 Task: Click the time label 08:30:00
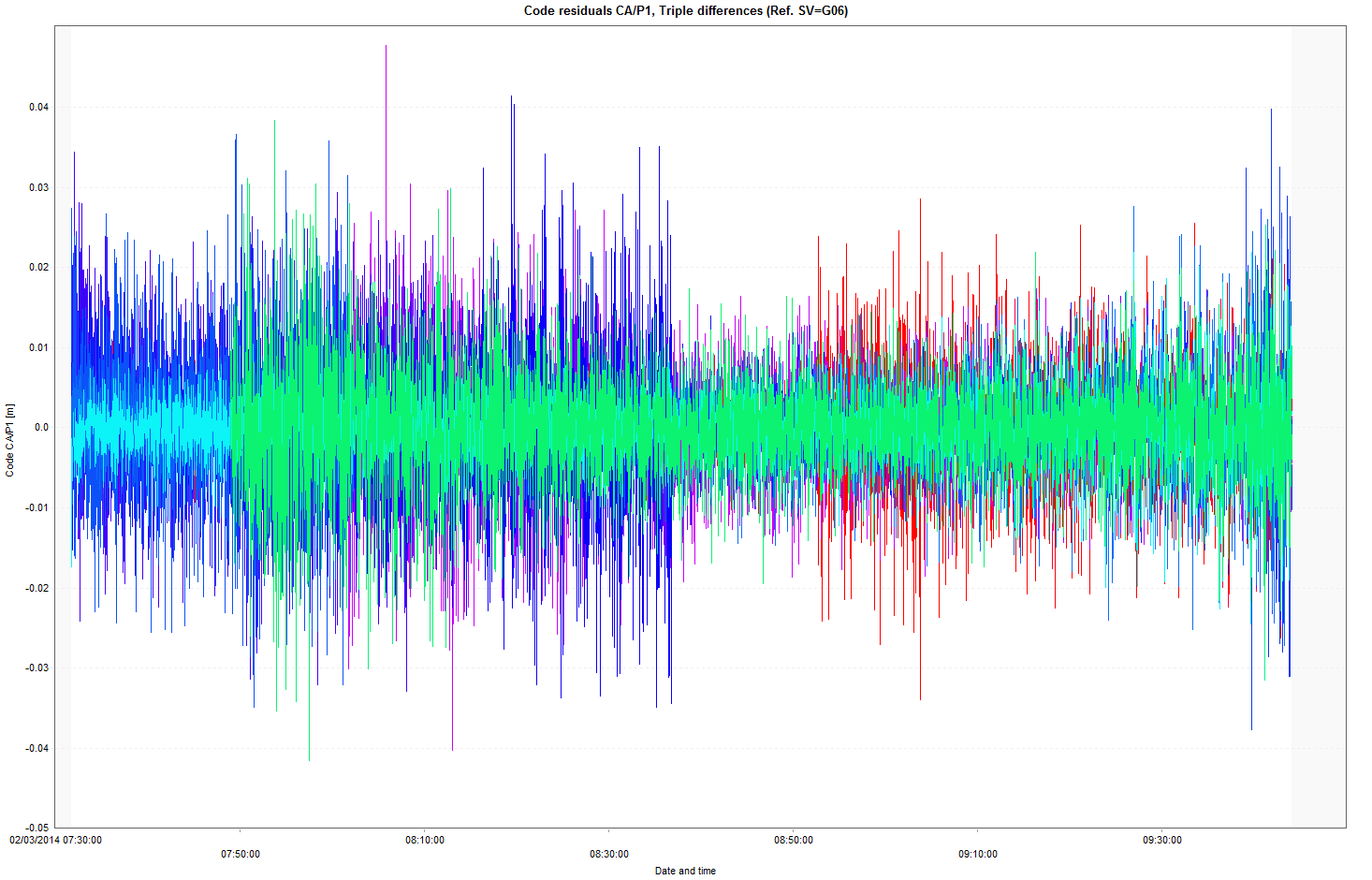[x=609, y=854]
